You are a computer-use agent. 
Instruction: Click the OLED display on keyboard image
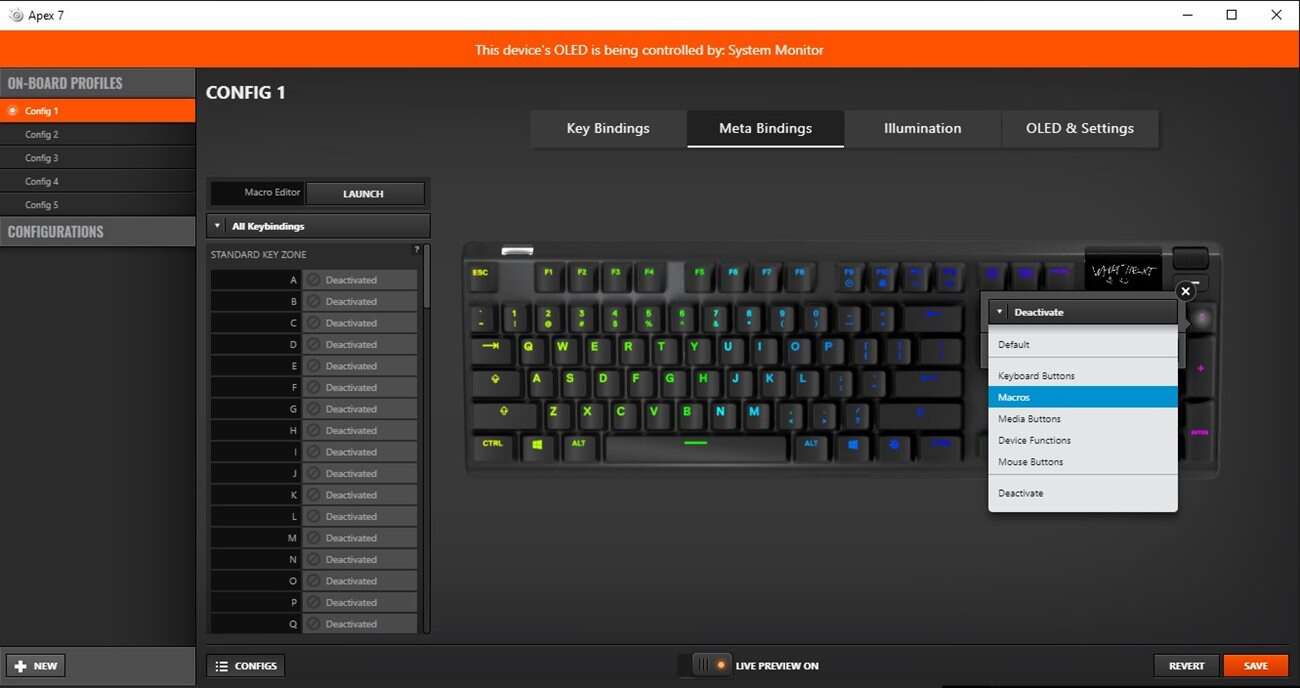pos(1123,269)
